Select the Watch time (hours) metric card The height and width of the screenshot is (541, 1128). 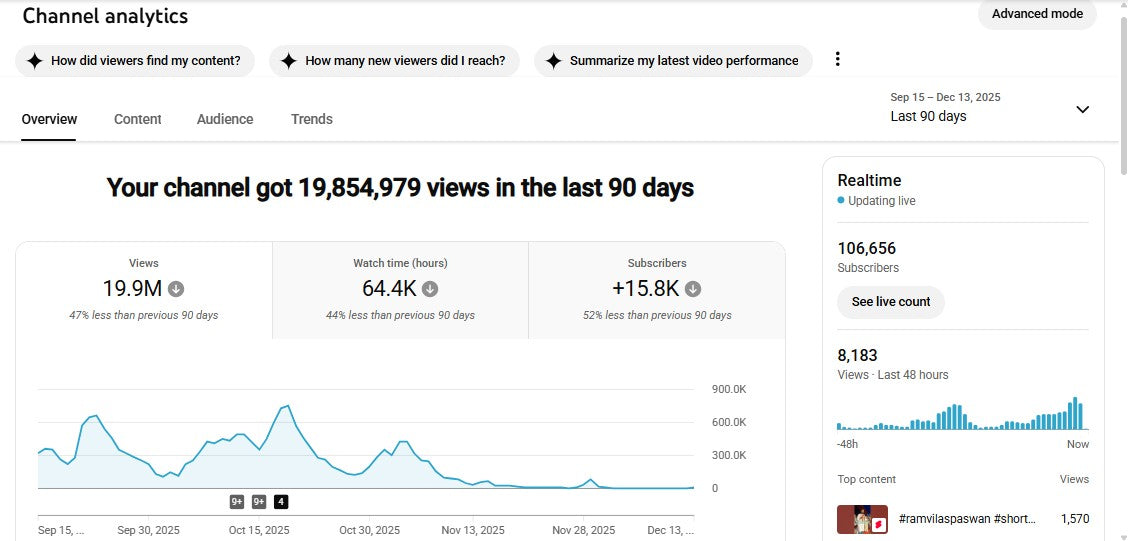point(400,290)
